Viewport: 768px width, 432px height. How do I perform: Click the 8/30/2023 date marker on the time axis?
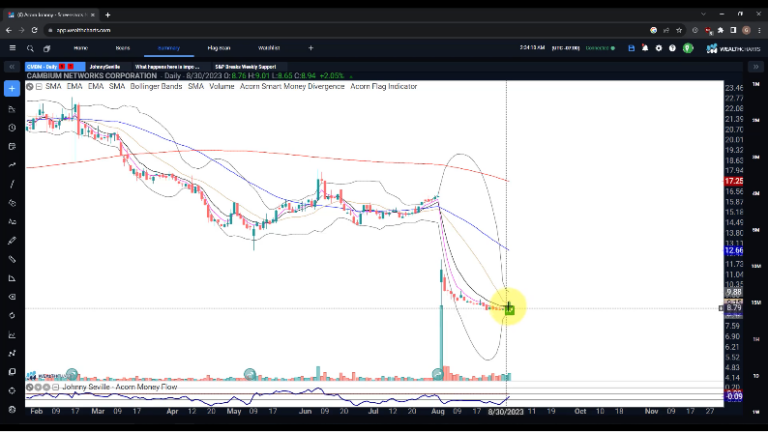[505, 411]
